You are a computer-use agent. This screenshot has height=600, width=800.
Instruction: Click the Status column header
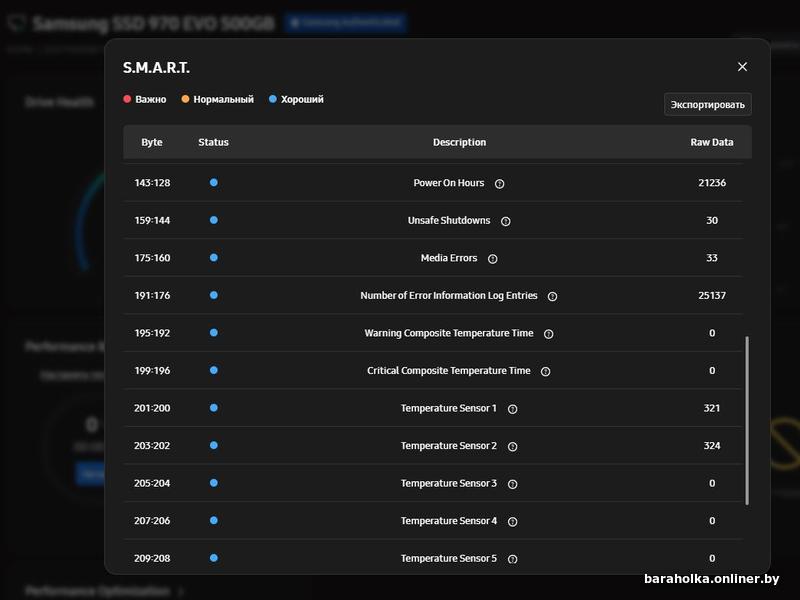point(213,142)
